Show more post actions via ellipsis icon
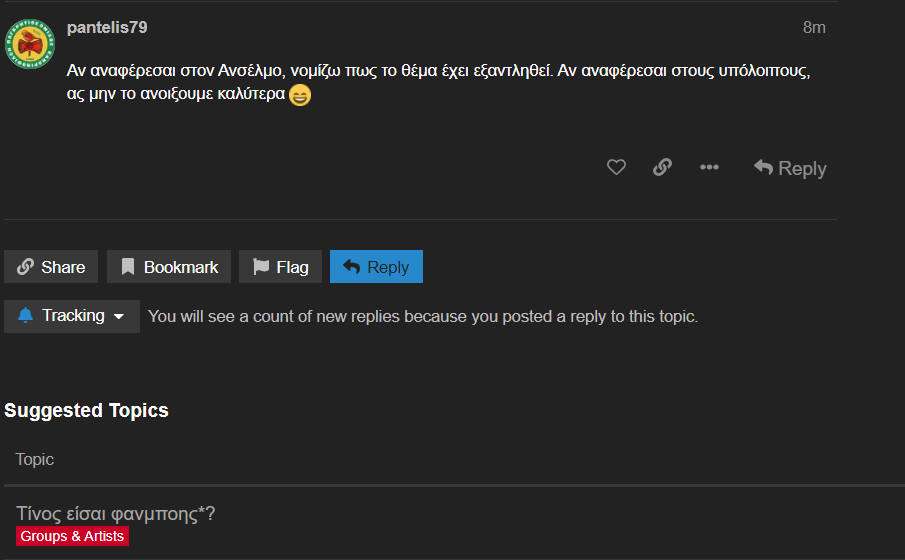Image resolution: width=905 pixels, height=560 pixels. [x=709, y=168]
